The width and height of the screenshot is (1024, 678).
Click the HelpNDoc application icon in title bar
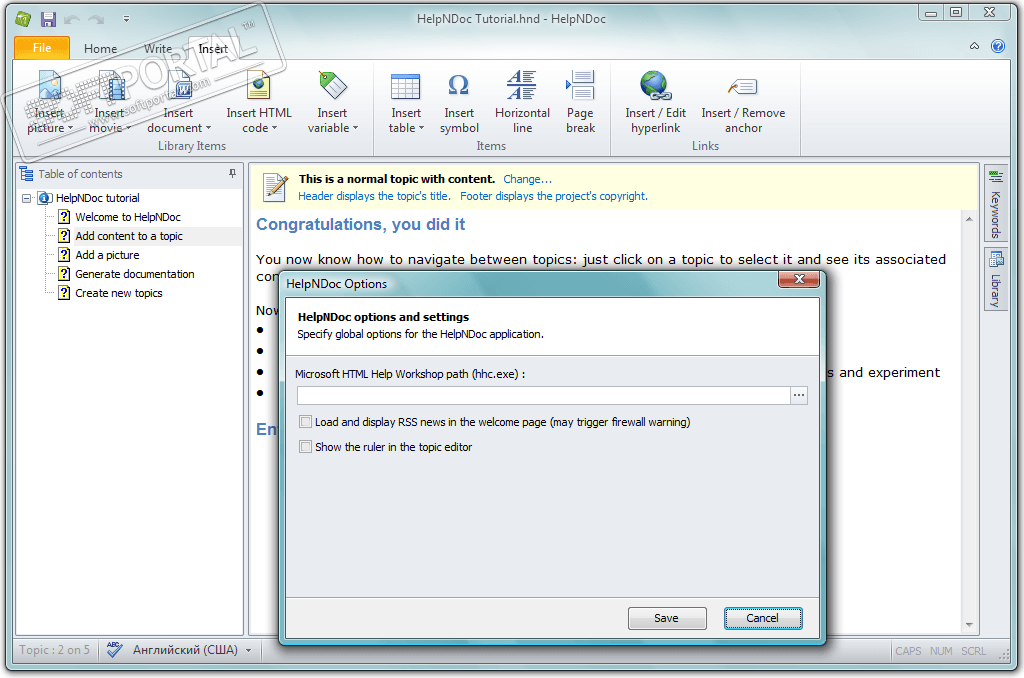(x=24, y=19)
